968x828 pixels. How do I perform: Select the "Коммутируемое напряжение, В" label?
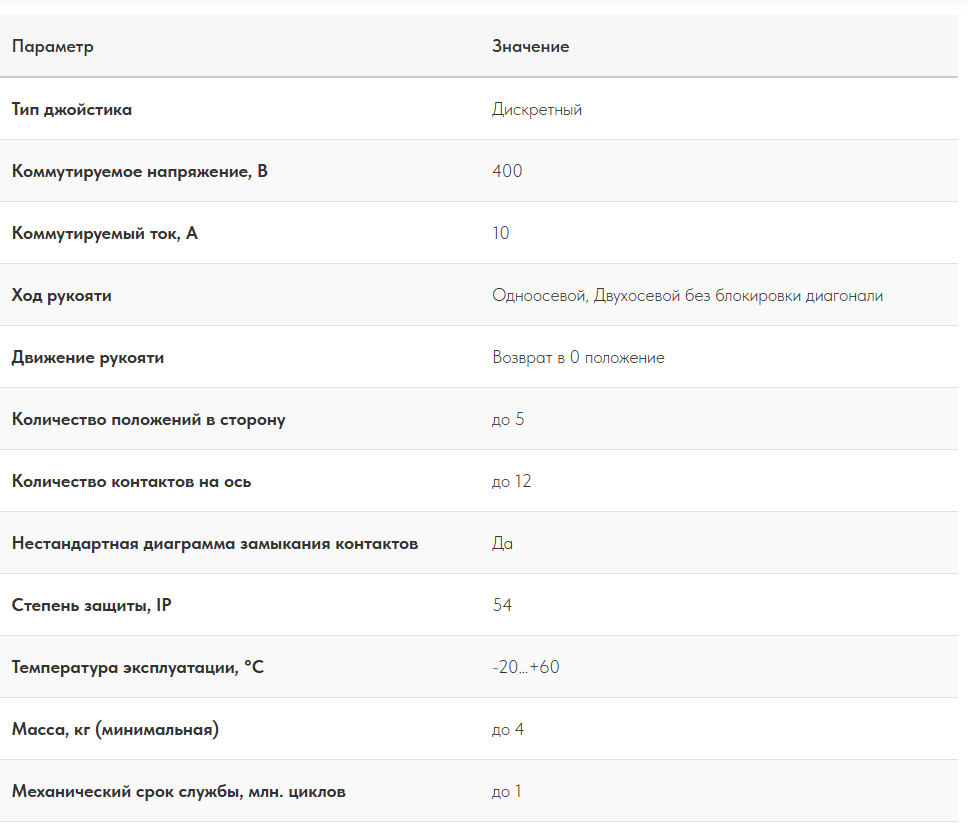pos(140,172)
